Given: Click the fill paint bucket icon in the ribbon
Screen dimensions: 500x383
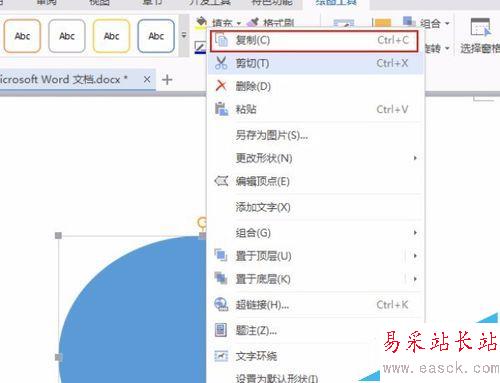Looking at the screenshot, I should tap(201, 23).
